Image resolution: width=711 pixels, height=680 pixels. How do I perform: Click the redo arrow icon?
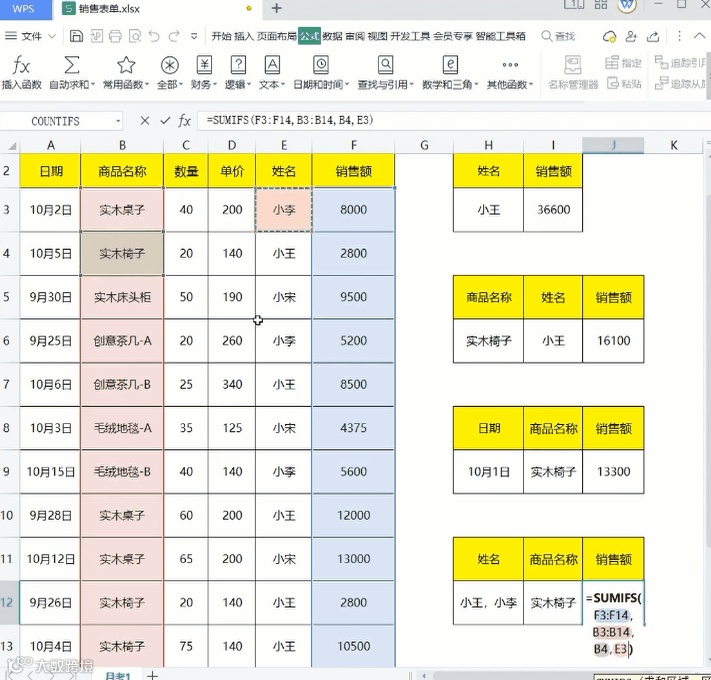point(174,36)
